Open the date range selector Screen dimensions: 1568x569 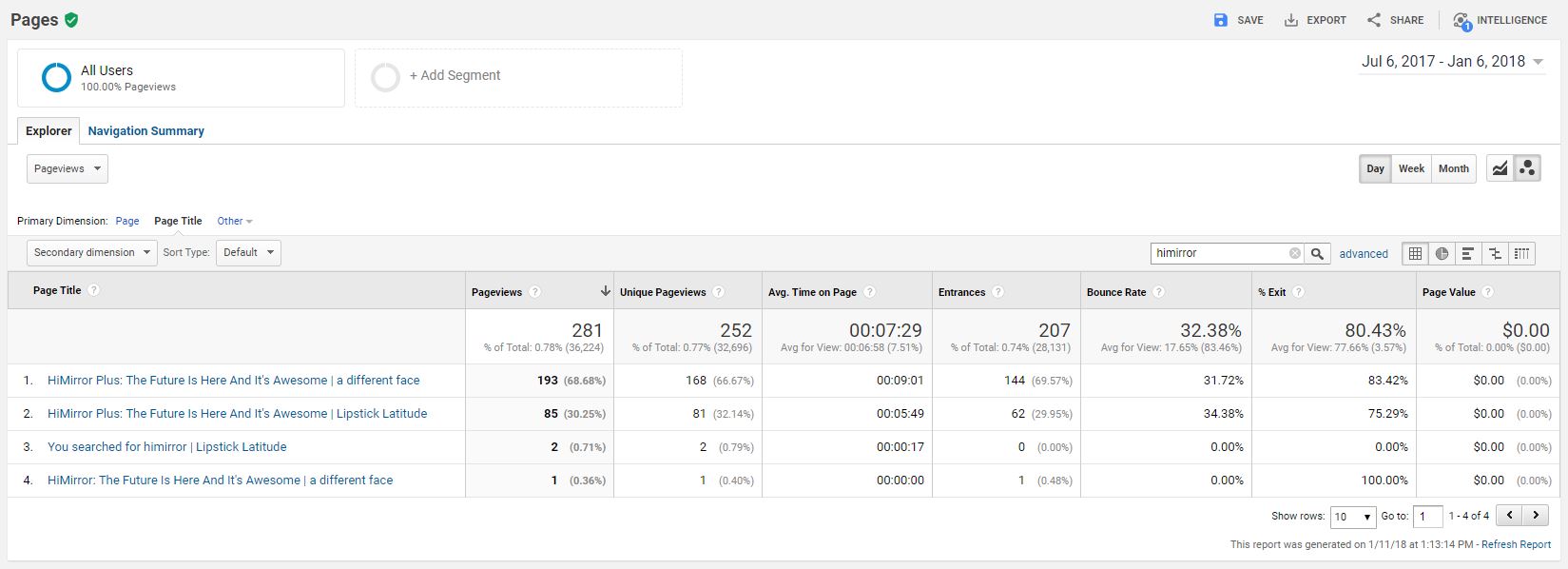click(1453, 62)
